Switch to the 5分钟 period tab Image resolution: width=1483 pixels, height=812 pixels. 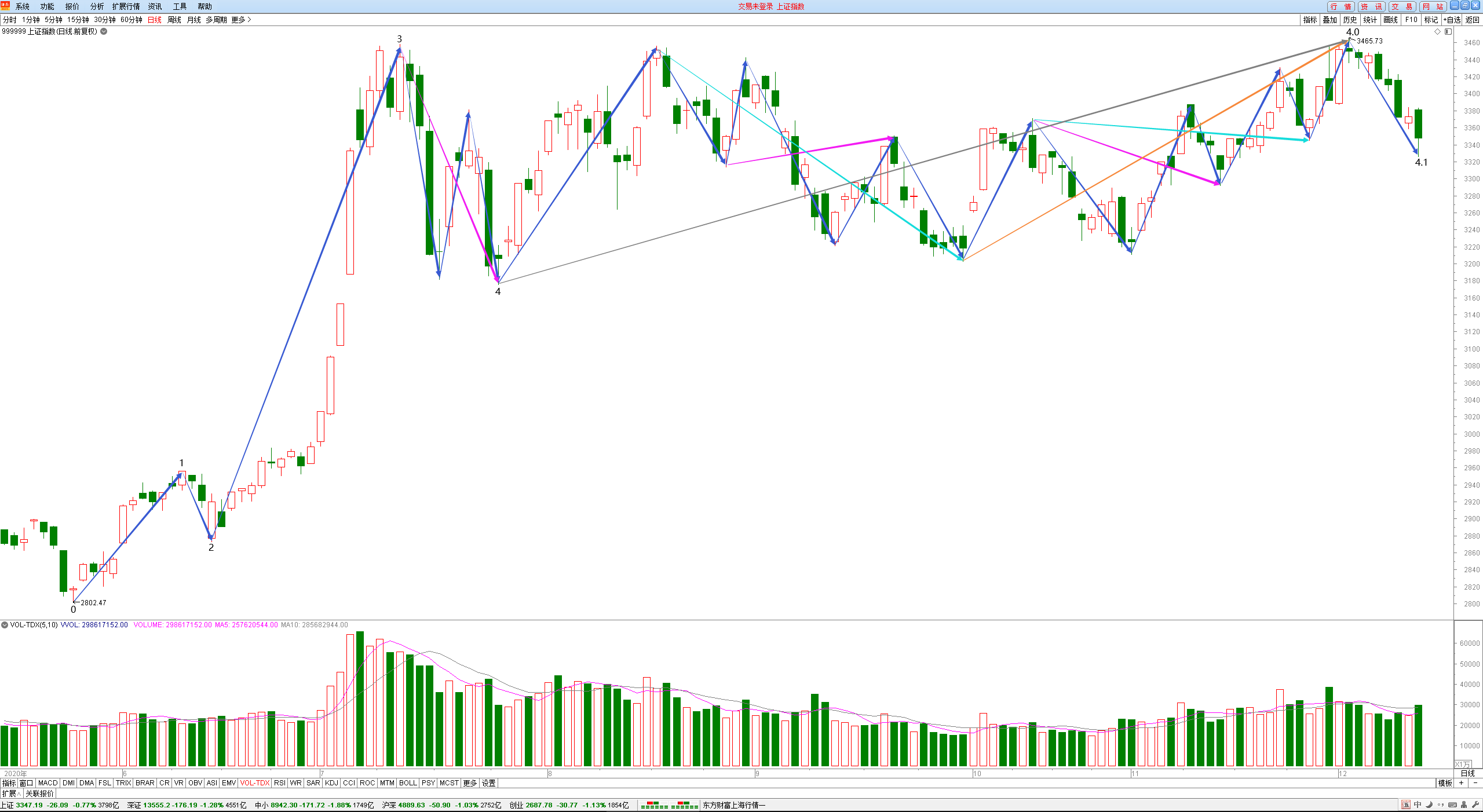tap(53, 20)
